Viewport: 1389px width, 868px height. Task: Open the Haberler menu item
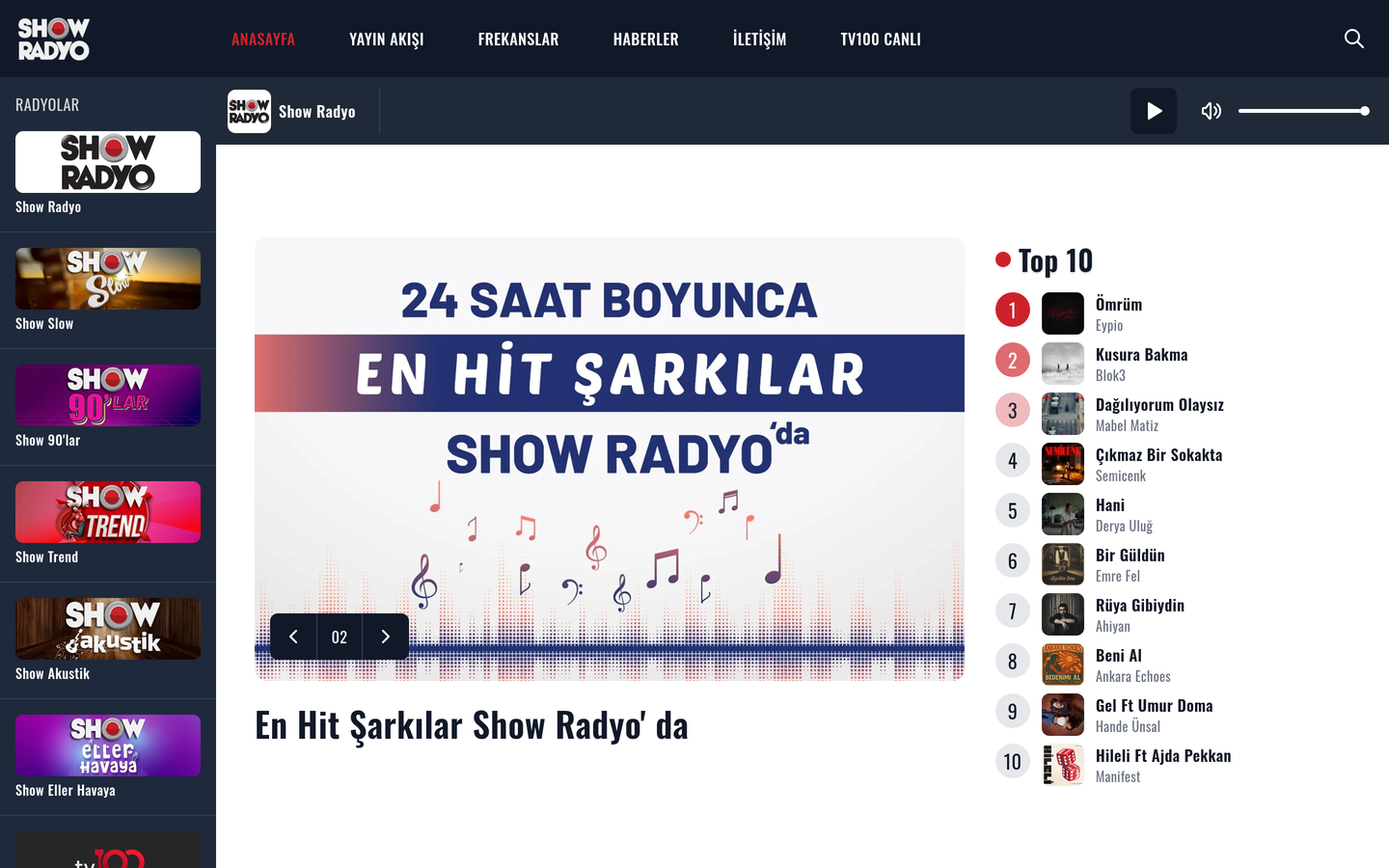[646, 40]
